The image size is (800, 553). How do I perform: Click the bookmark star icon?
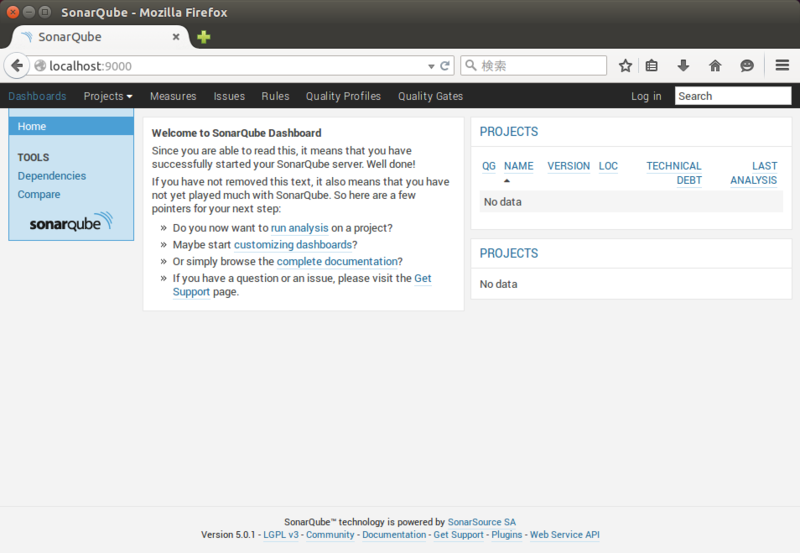coord(625,66)
